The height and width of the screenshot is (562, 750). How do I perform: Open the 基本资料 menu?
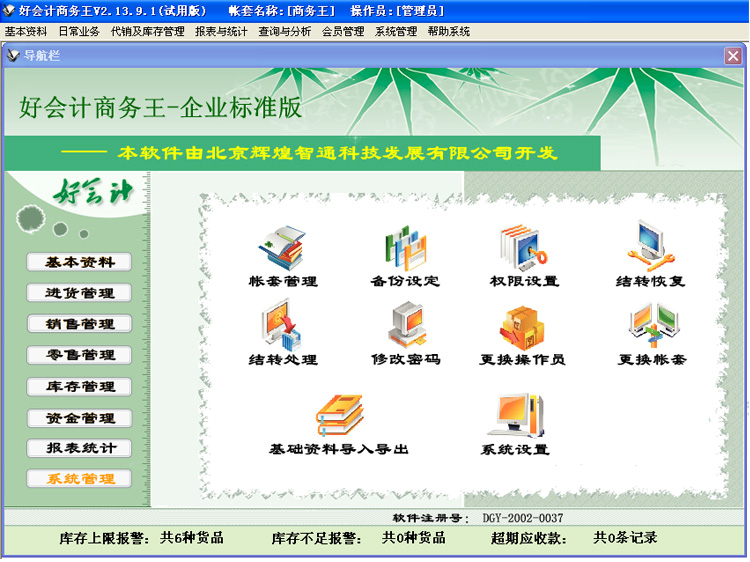point(26,32)
